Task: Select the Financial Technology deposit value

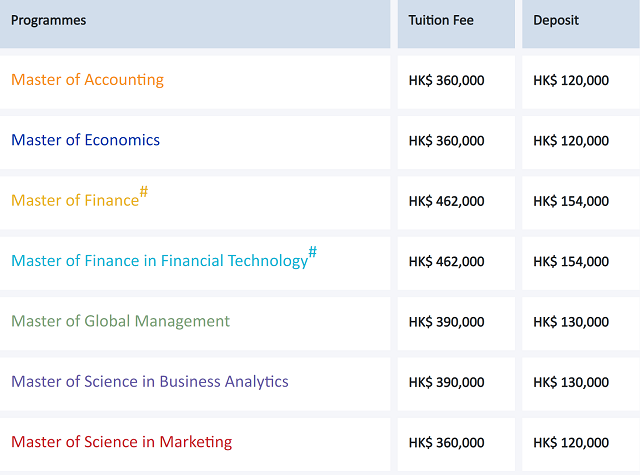Action: [x=571, y=262]
